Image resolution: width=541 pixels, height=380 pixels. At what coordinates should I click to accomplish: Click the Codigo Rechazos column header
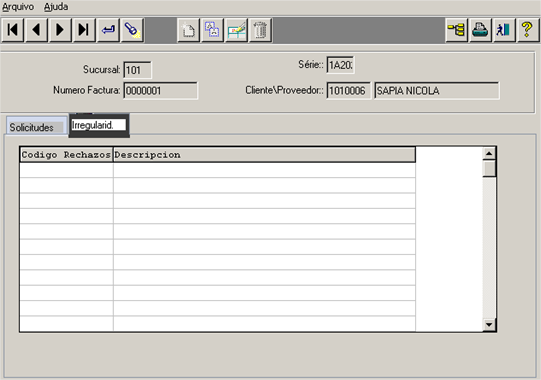(x=66, y=155)
